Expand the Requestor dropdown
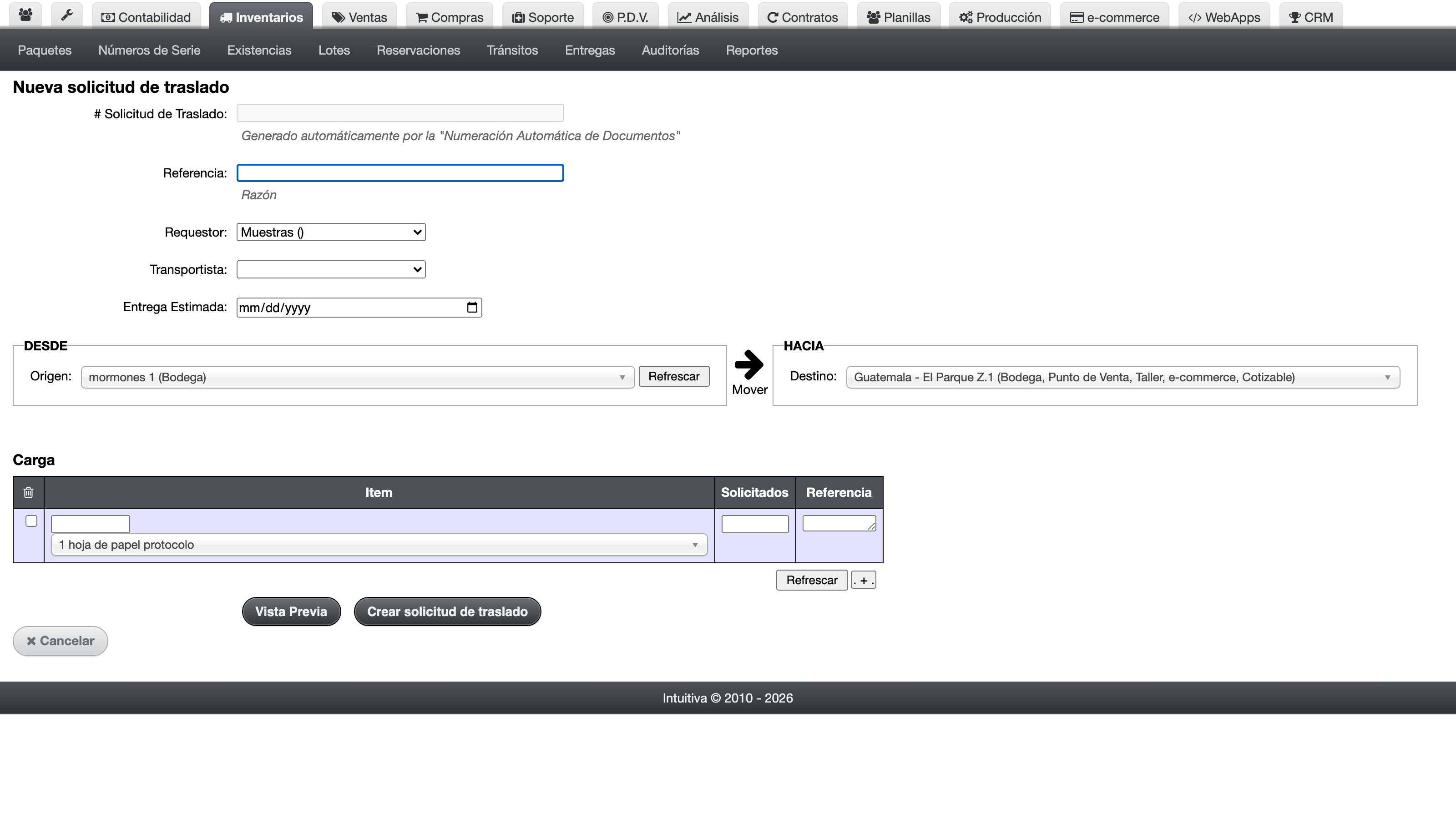 pos(331,233)
